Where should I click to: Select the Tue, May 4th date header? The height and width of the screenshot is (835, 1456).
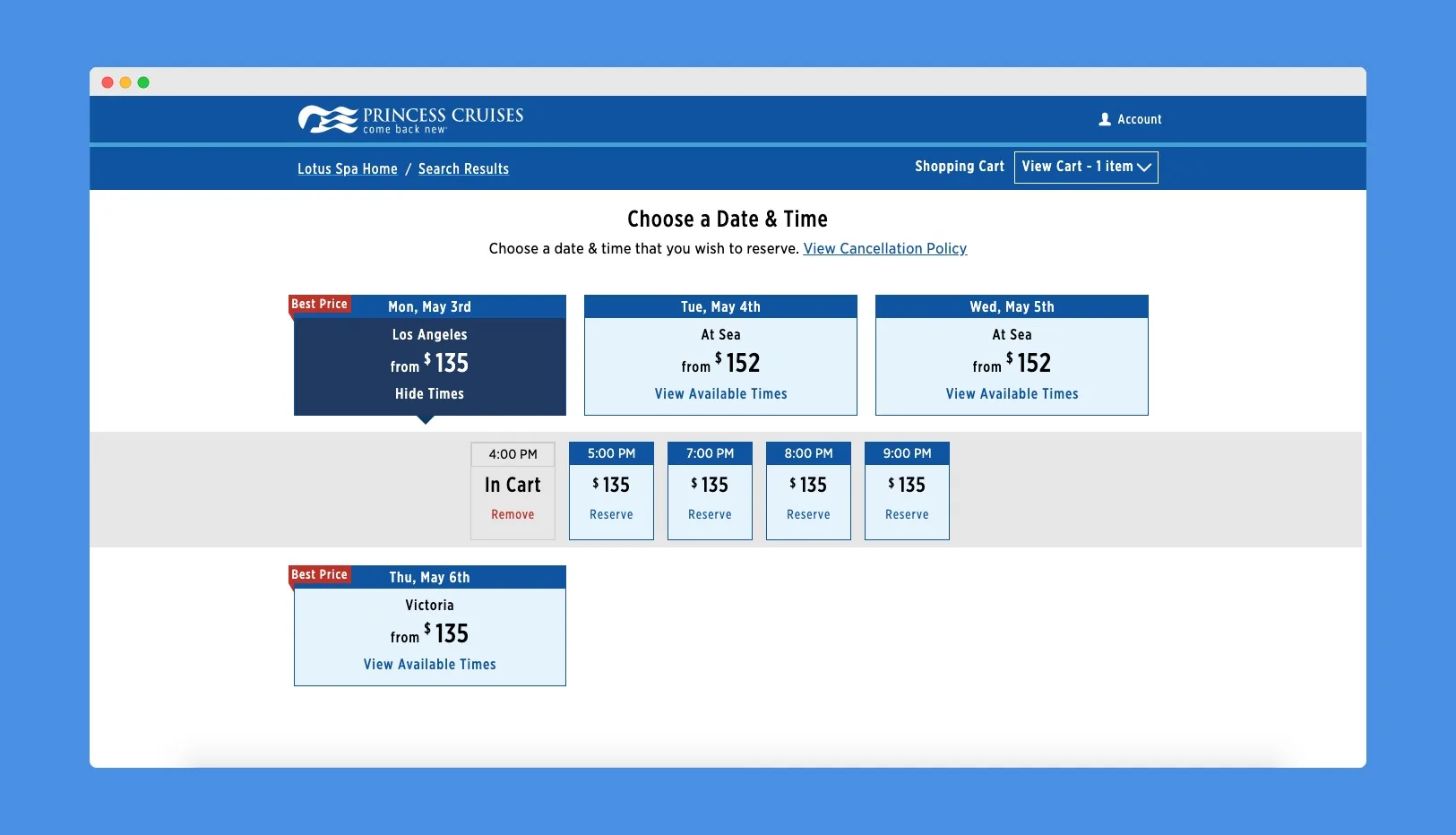click(720, 306)
